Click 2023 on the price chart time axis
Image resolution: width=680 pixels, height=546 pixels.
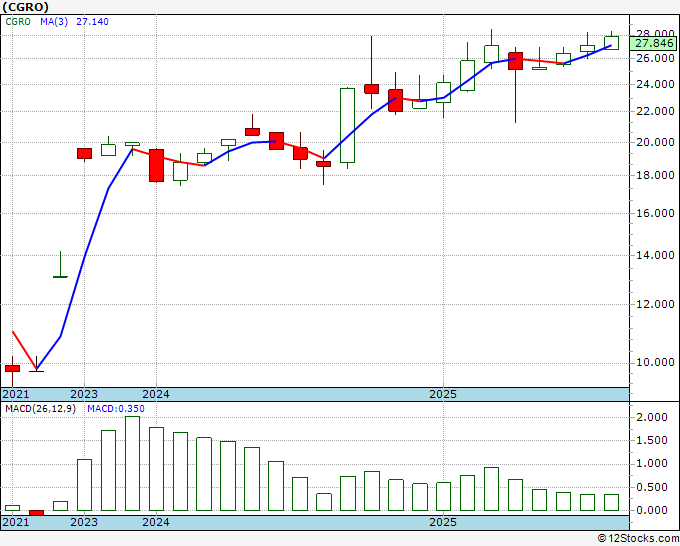[x=84, y=394]
